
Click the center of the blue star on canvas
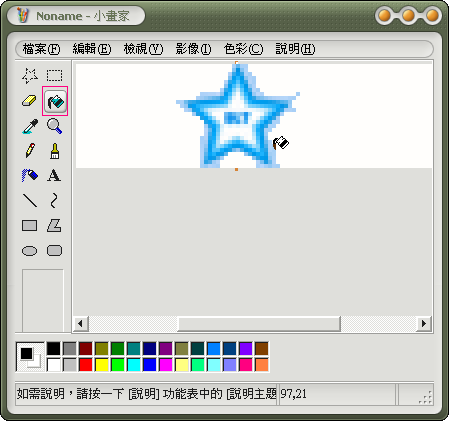click(x=237, y=117)
